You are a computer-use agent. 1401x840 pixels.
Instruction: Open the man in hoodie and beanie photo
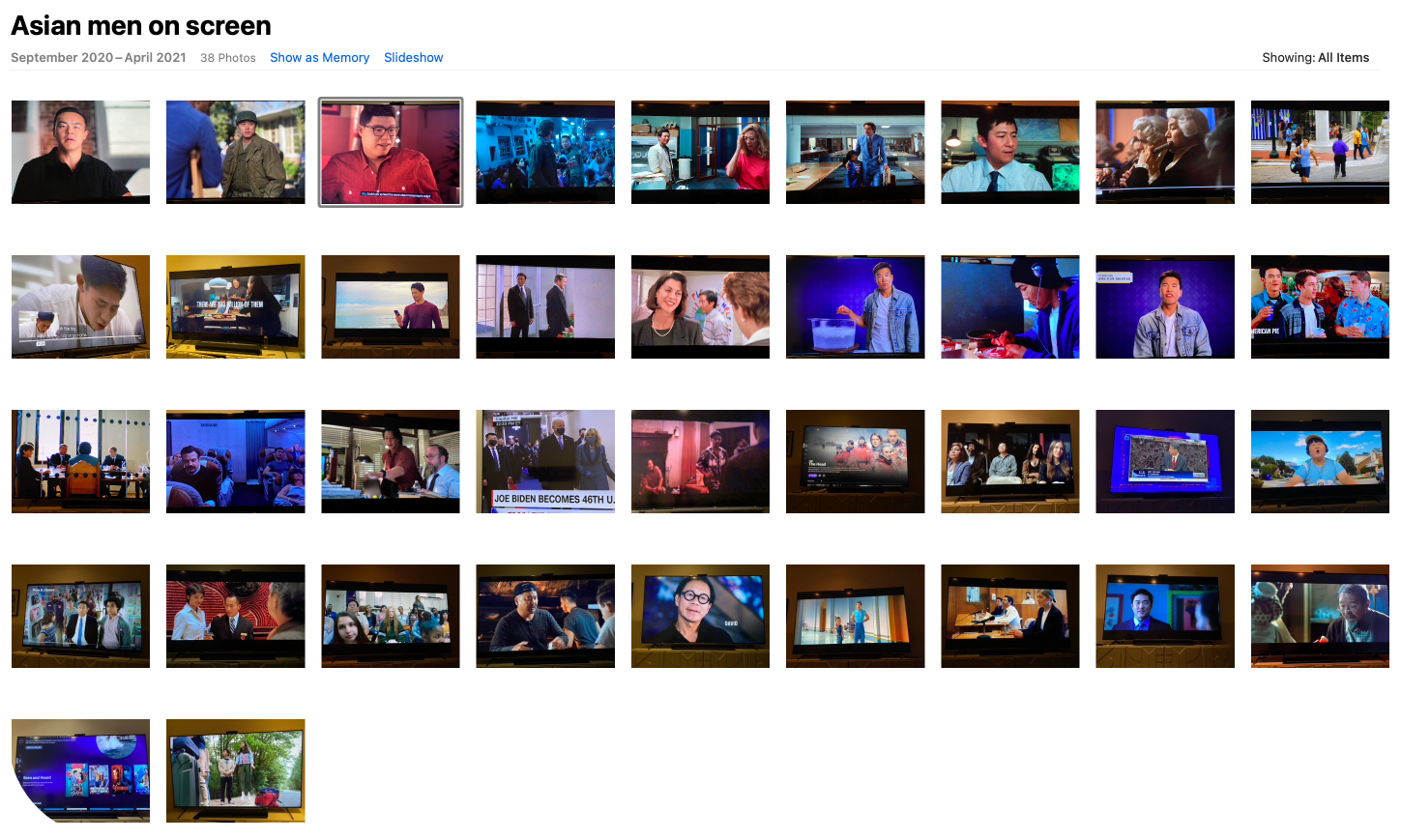point(1009,306)
